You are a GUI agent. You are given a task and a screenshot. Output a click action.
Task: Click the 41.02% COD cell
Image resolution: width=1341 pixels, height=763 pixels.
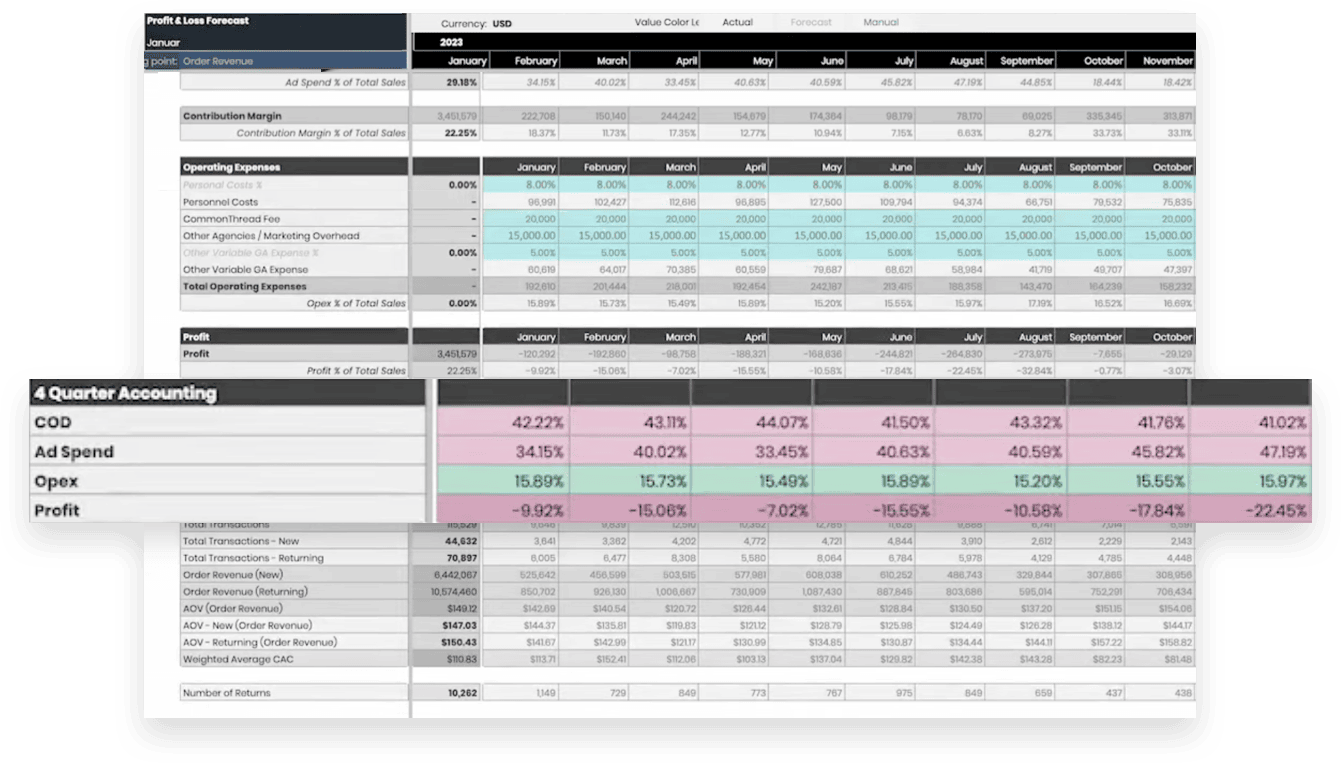point(1251,423)
